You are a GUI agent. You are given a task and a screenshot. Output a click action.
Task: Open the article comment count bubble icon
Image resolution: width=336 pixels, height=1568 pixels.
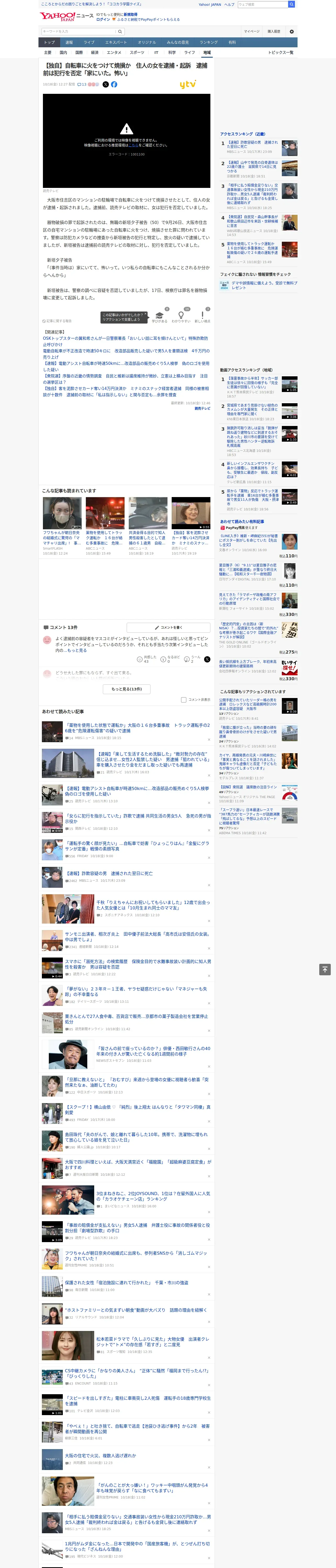click(79, 85)
